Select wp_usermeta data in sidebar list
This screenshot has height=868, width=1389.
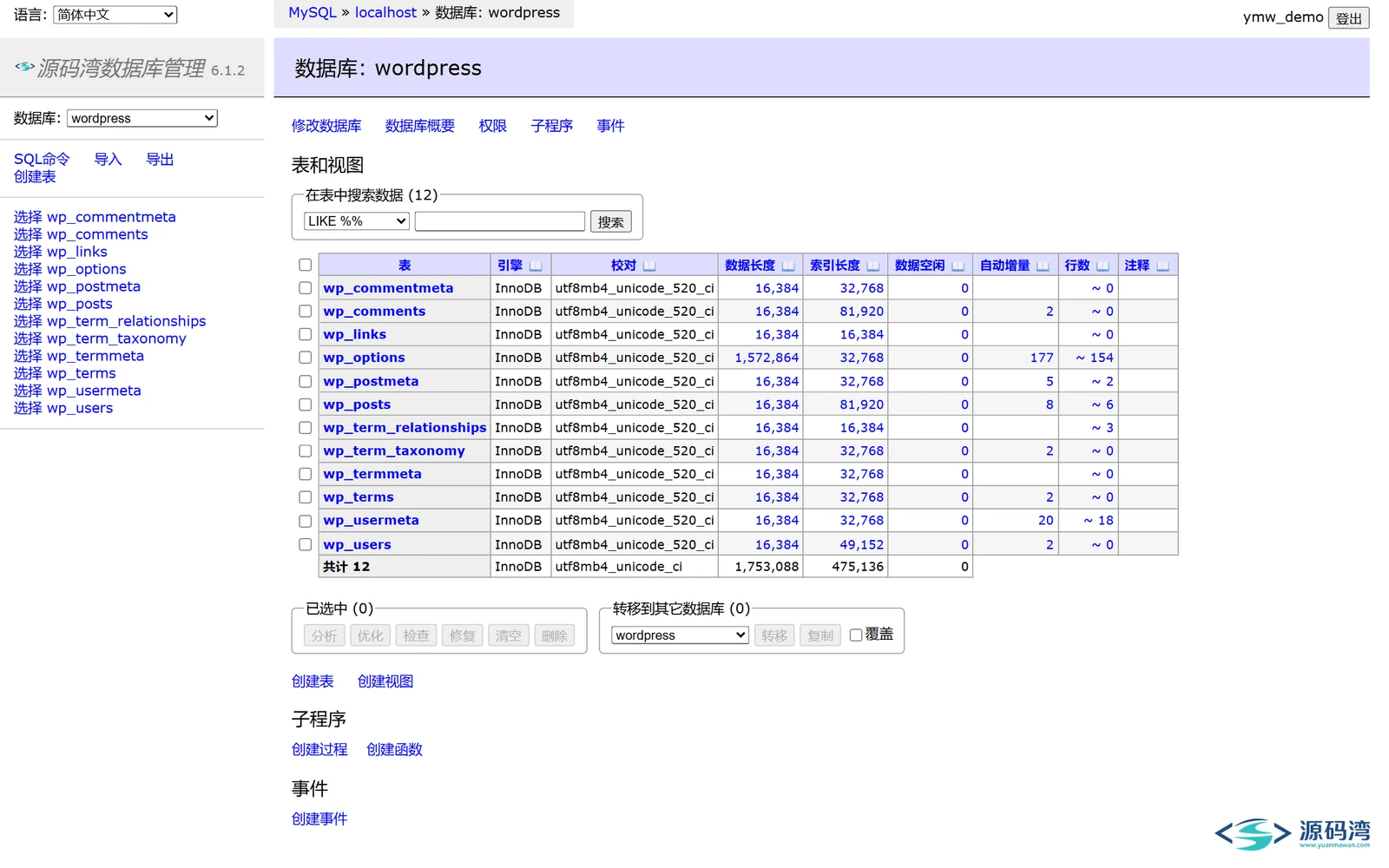(x=27, y=391)
